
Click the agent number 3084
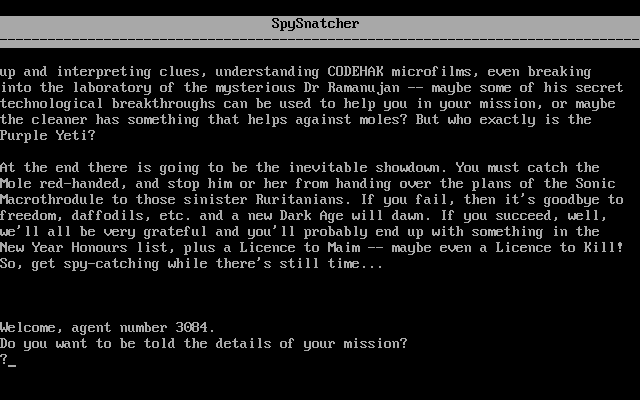coord(191,328)
